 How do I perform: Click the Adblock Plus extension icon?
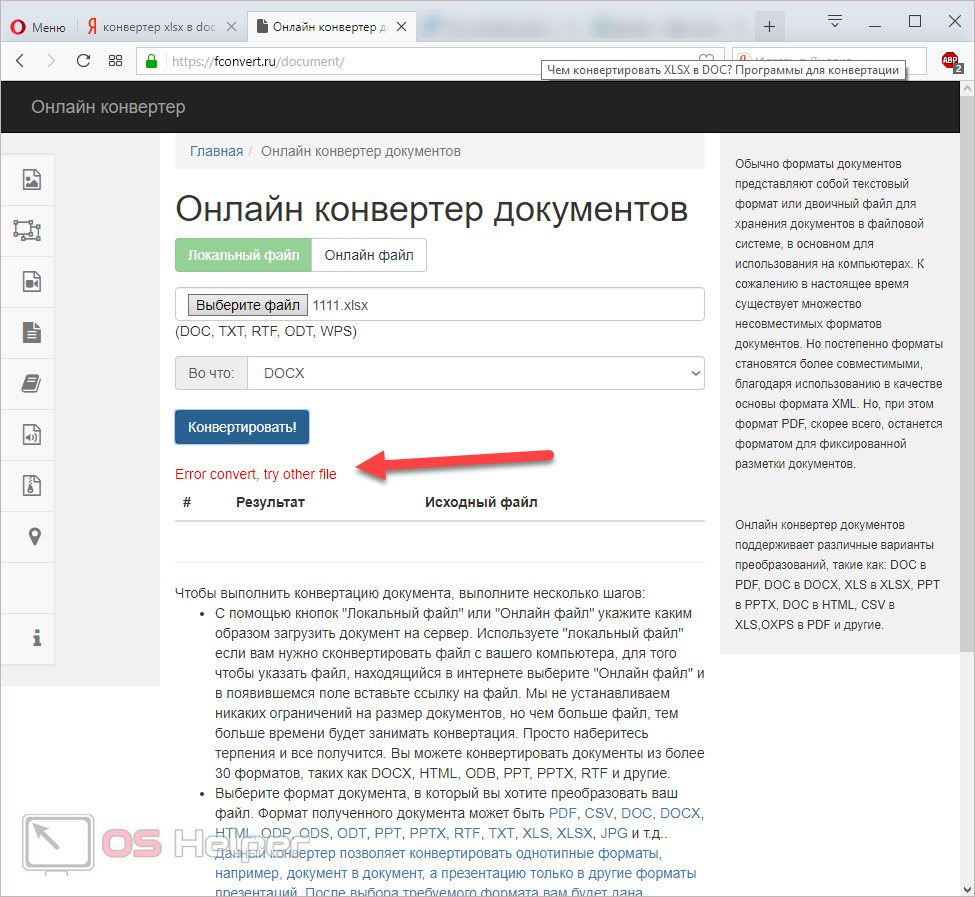(950, 61)
